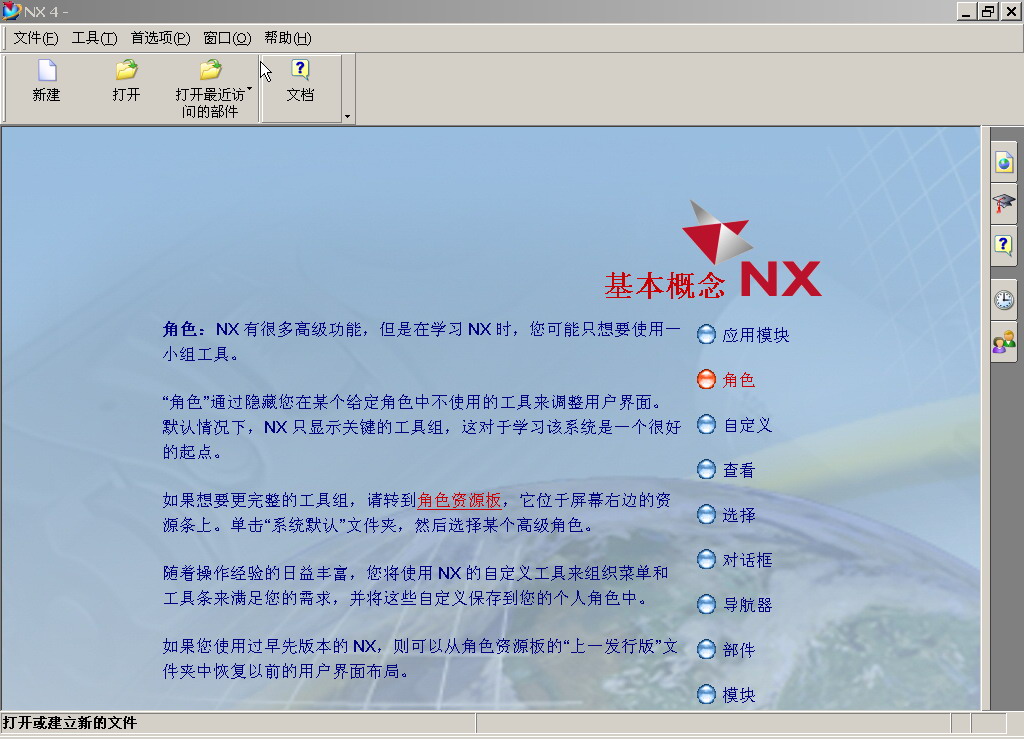Click the paragraph starting 如果您使用过早先版本
The width and height of the screenshot is (1024, 739).
coord(420,659)
